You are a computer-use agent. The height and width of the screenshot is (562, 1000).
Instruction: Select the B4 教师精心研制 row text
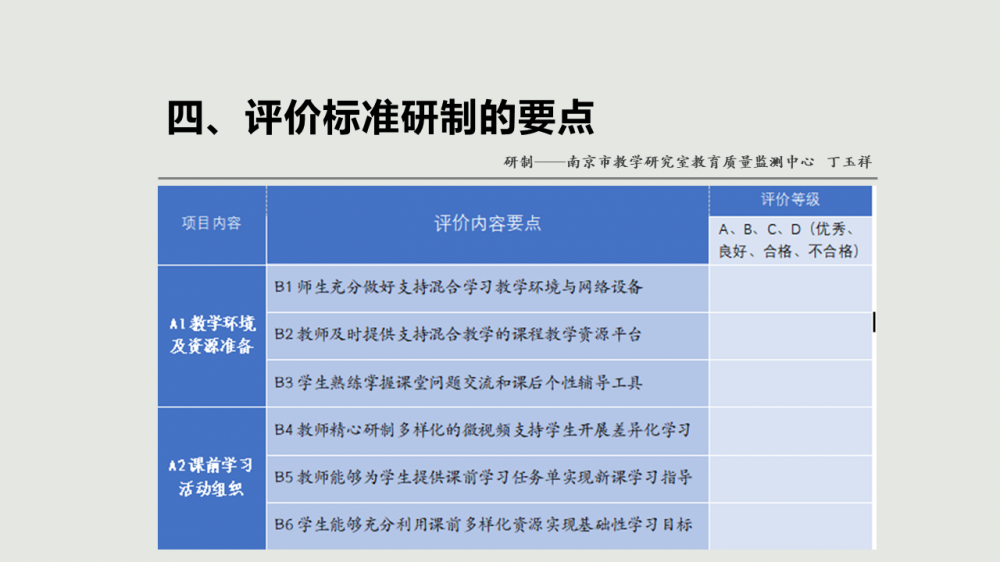(482, 431)
